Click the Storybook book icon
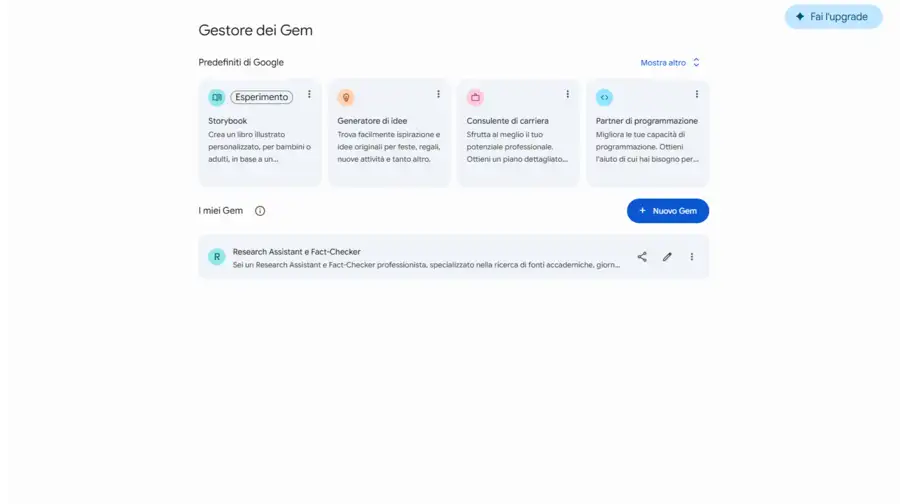The image size is (900, 504). click(x=216, y=97)
